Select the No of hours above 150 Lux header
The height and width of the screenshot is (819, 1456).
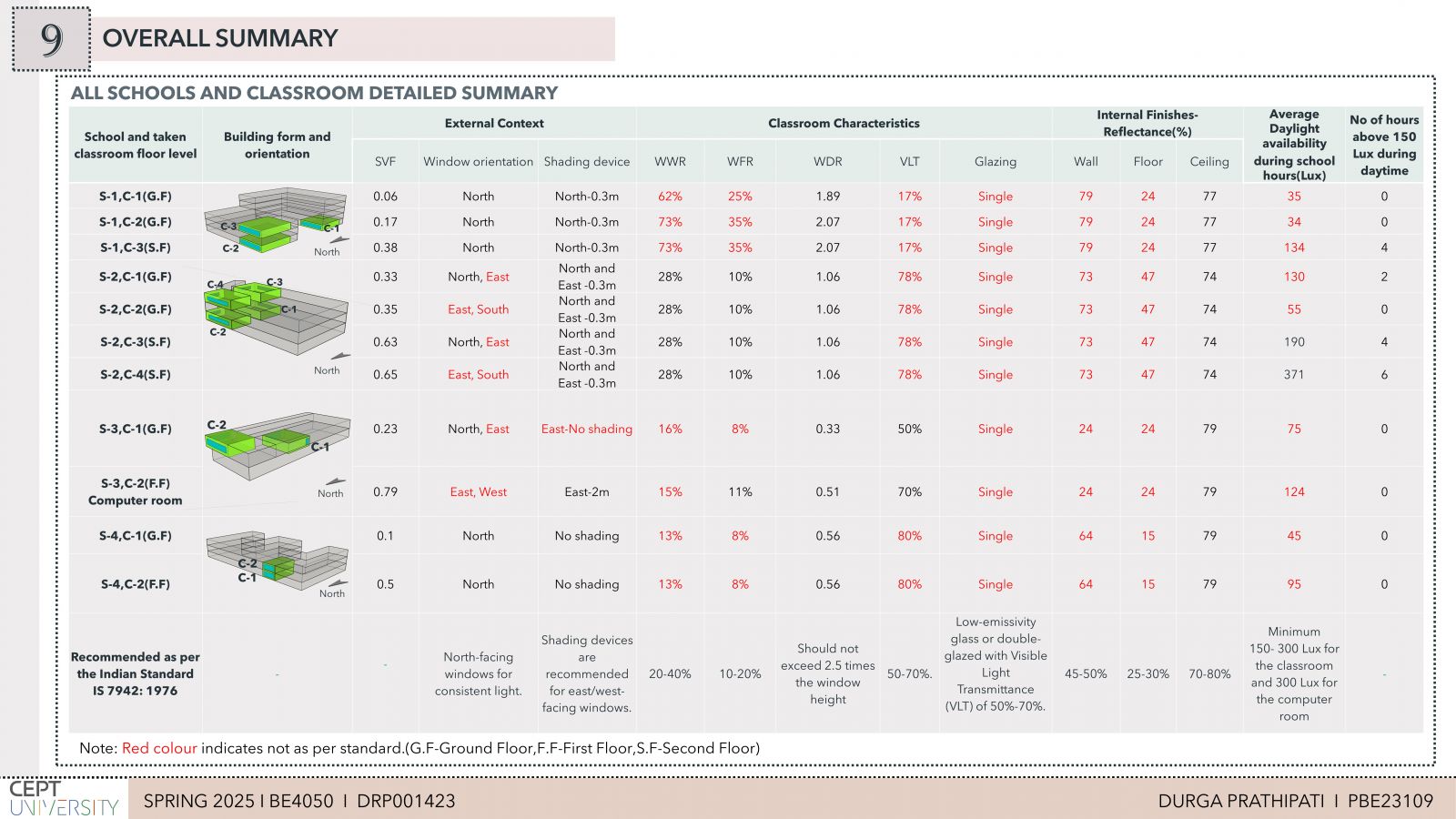[x=1384, y=145]
